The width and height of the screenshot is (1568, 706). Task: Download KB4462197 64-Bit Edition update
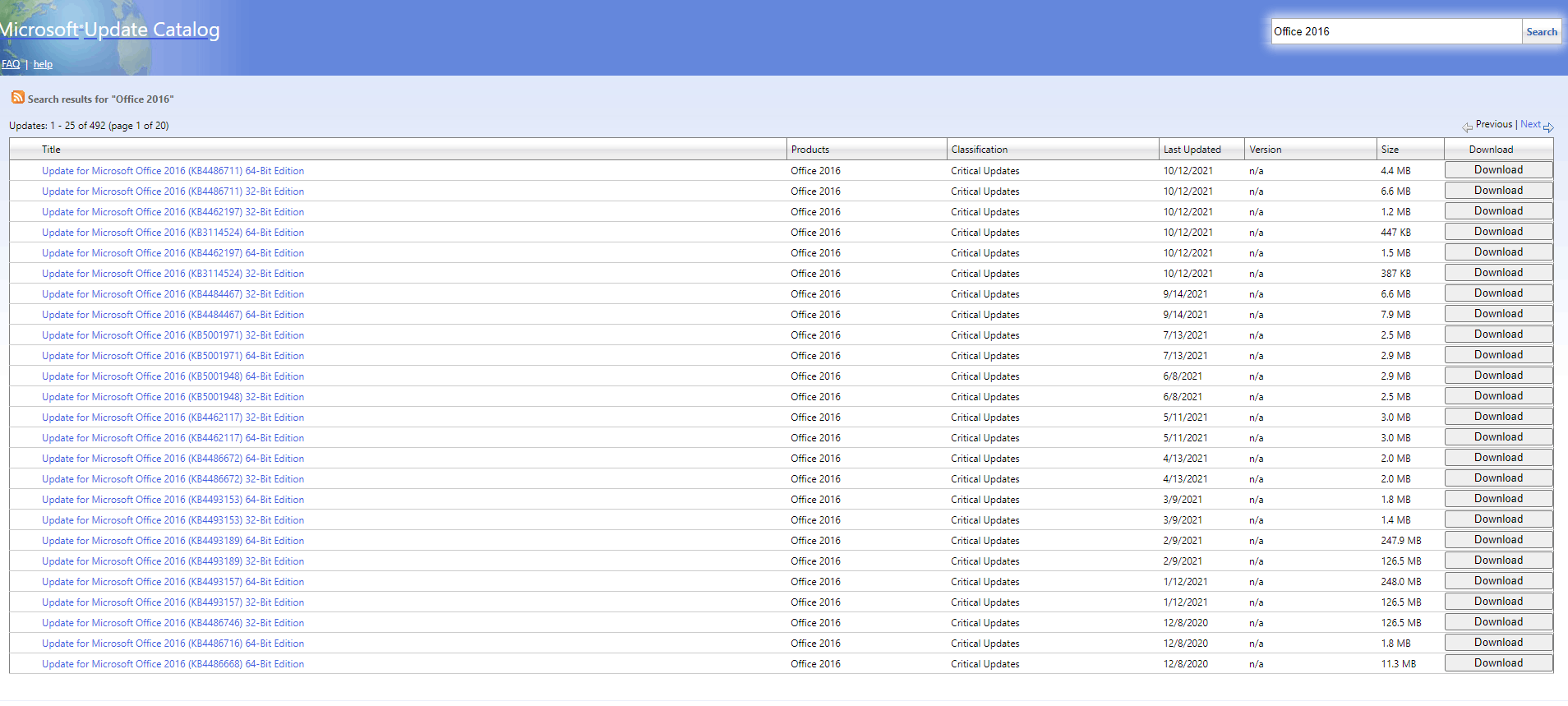(x=1499, y=252)
